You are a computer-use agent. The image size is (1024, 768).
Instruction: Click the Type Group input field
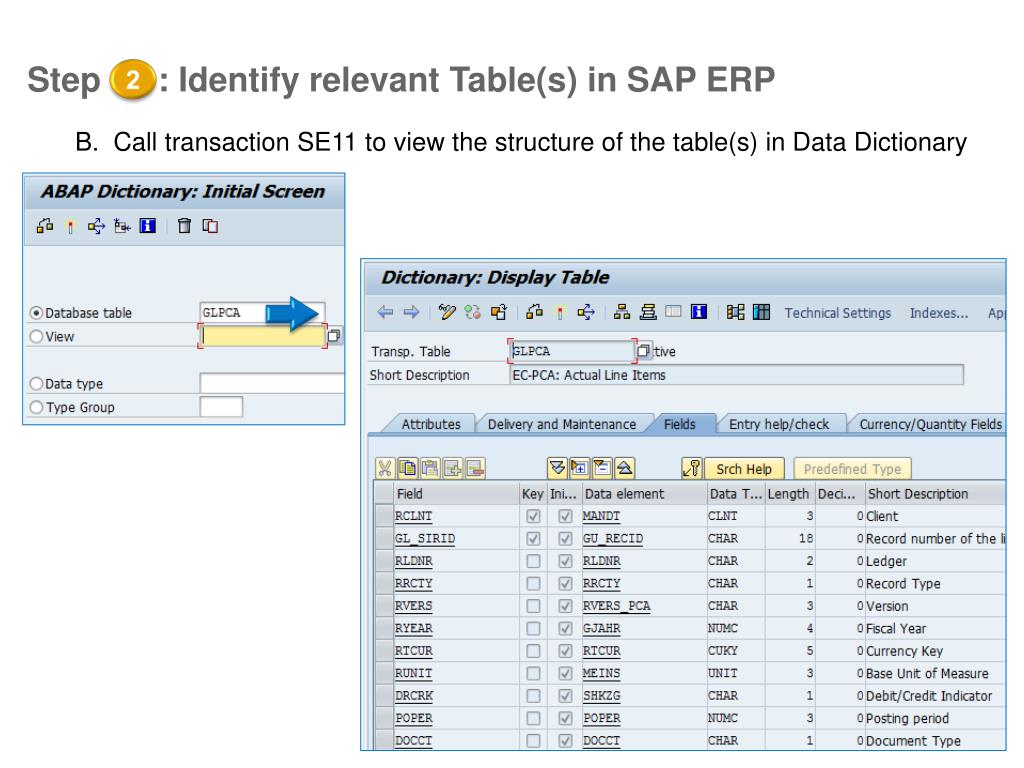click(221, 407)
